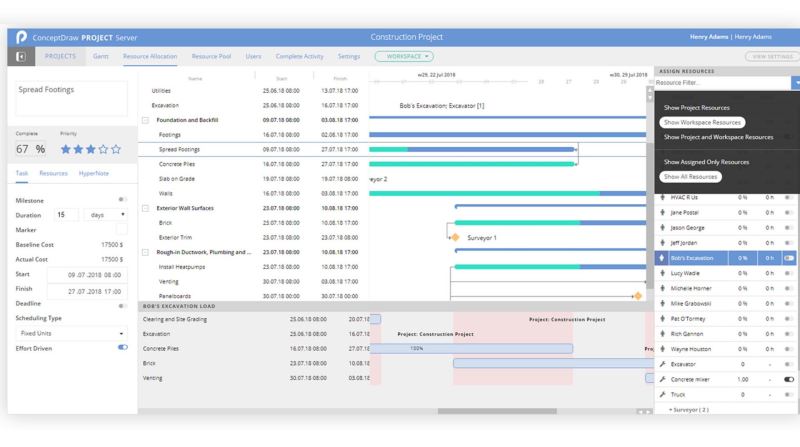Image resolution: width=800 pixels, height=447 pixels.
Task: Click person icon beside Lucy Wadie
Action: (x=662, y=273)
